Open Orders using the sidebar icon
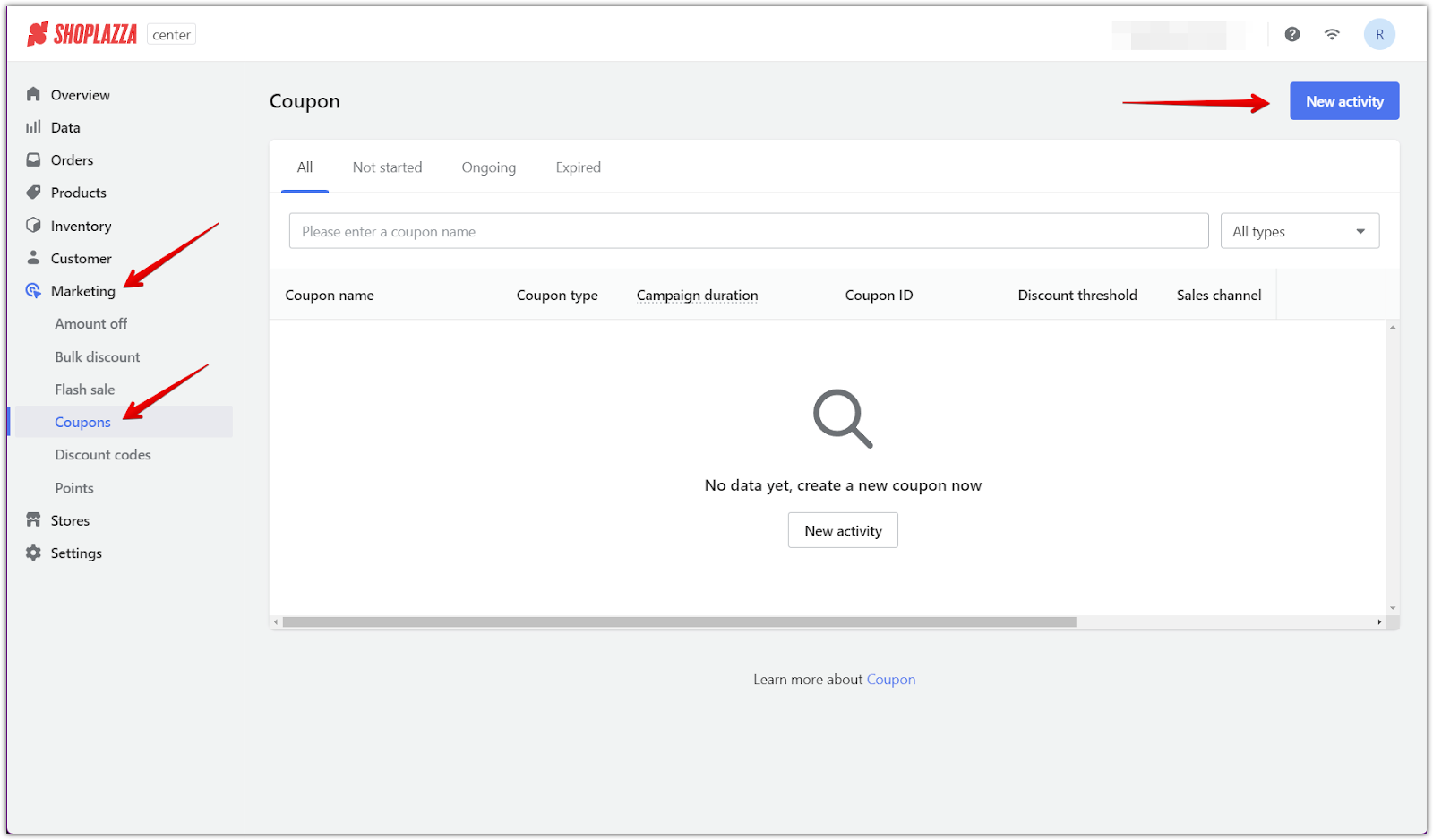1433x840 pixels. 33,159
